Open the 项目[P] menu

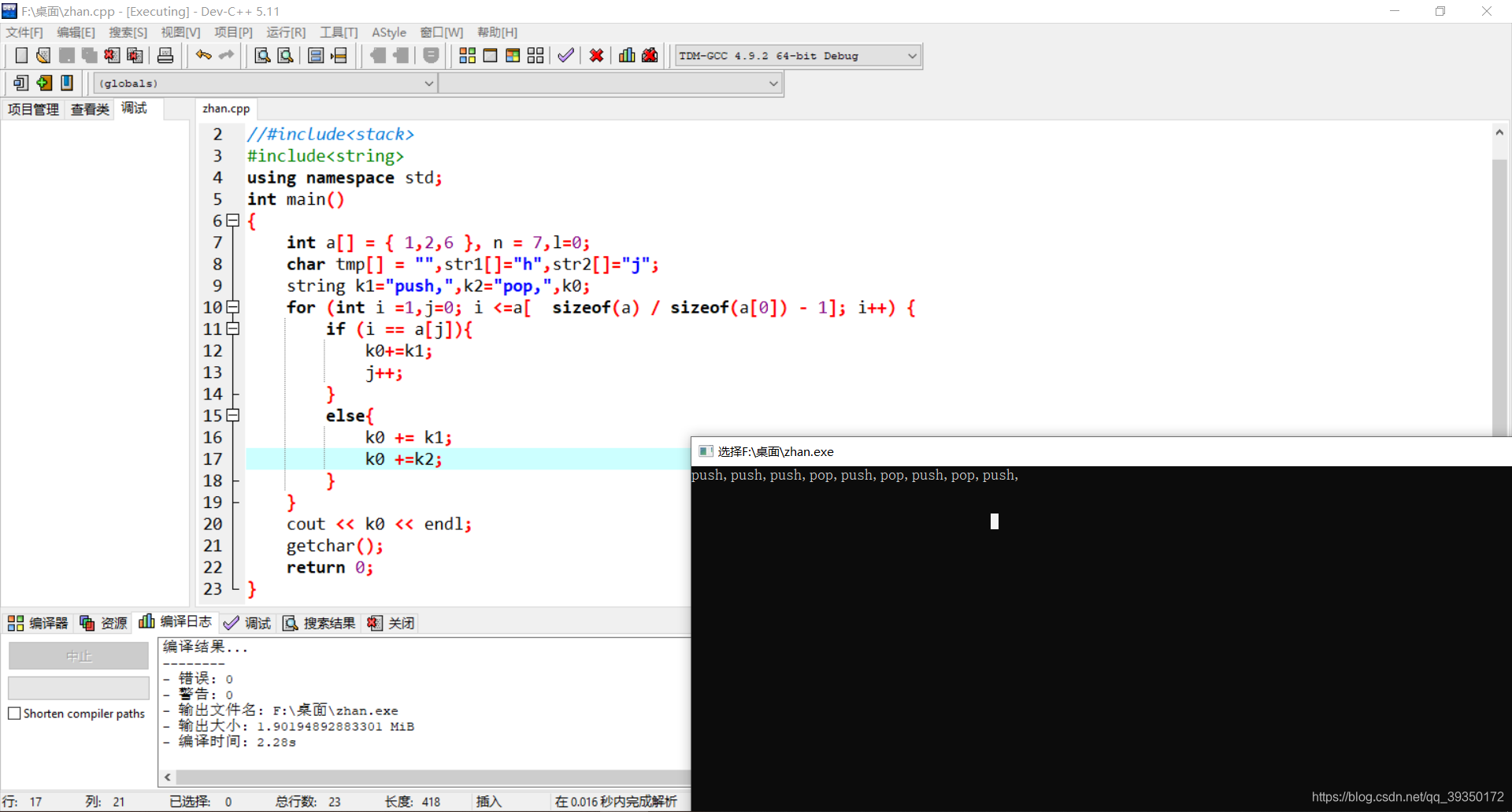pyautogui.click(x=234, y=32)
